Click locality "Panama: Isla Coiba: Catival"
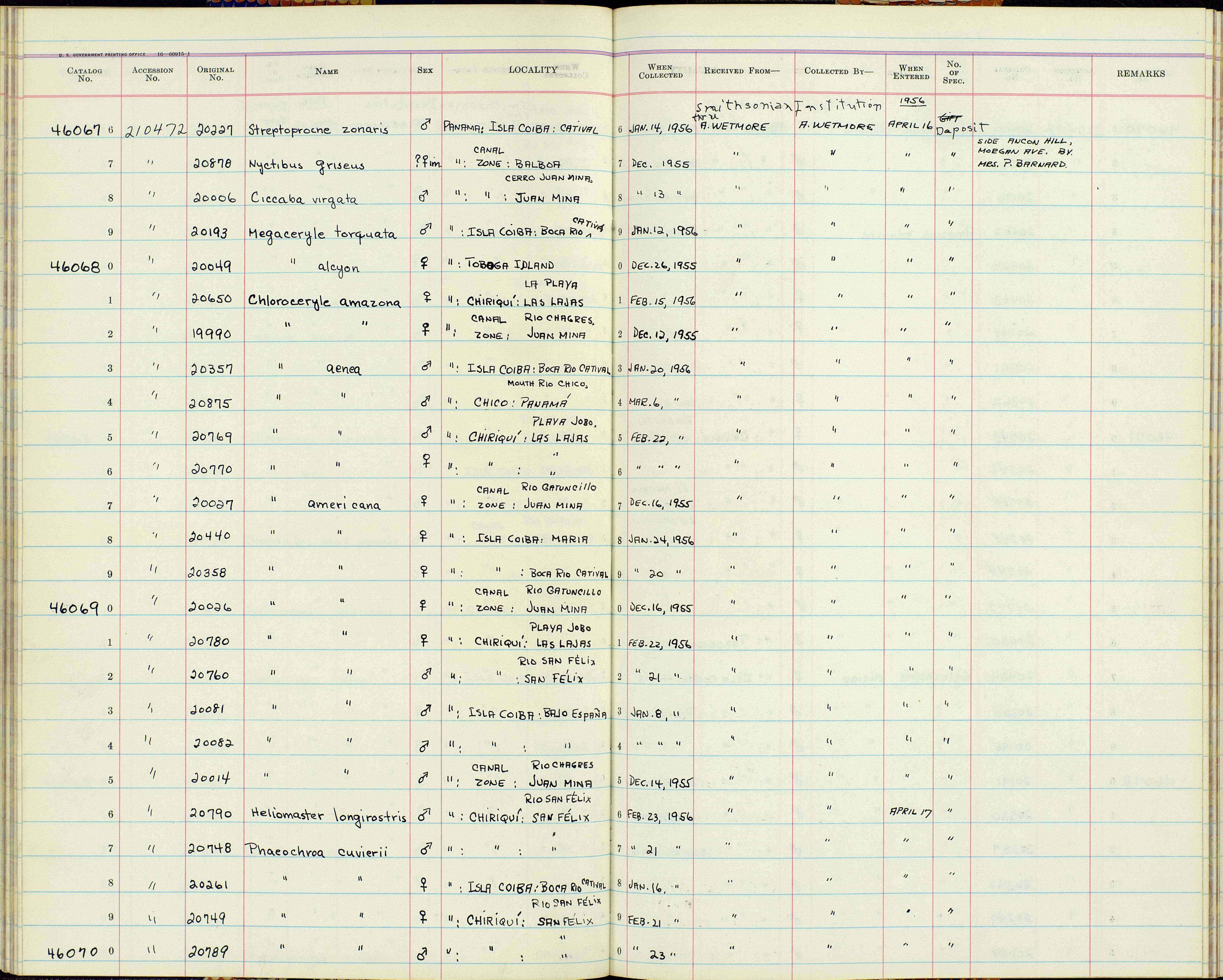 pos(520,129)
